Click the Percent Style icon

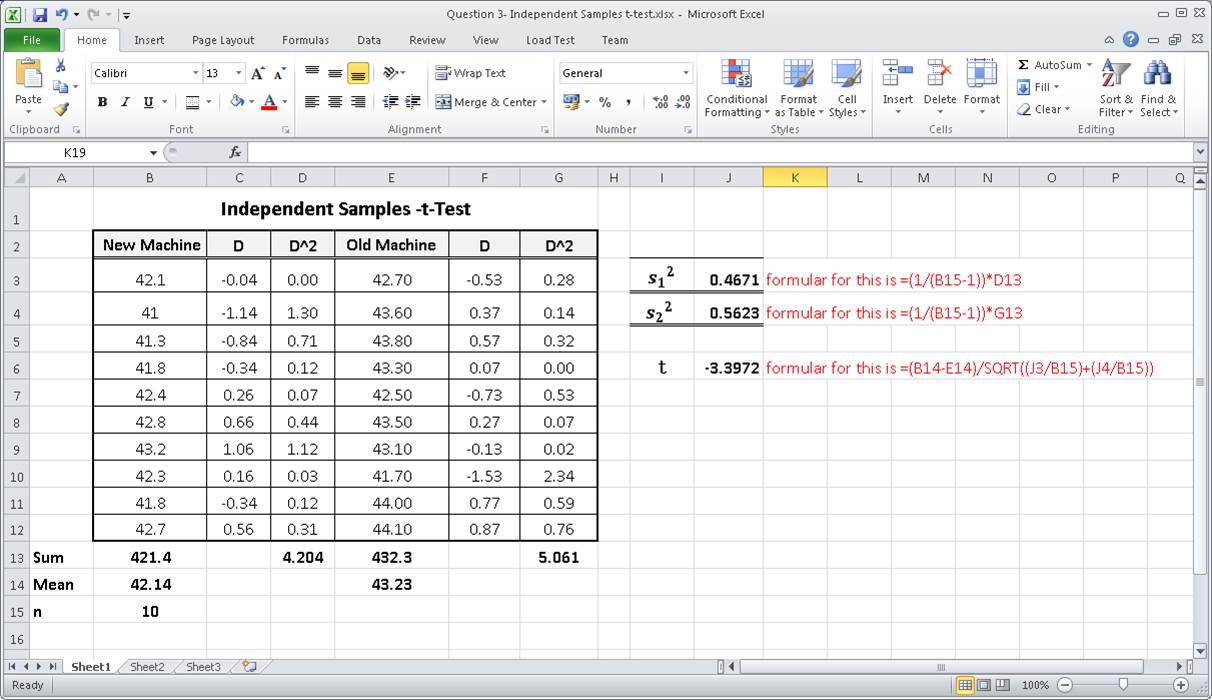605,102
